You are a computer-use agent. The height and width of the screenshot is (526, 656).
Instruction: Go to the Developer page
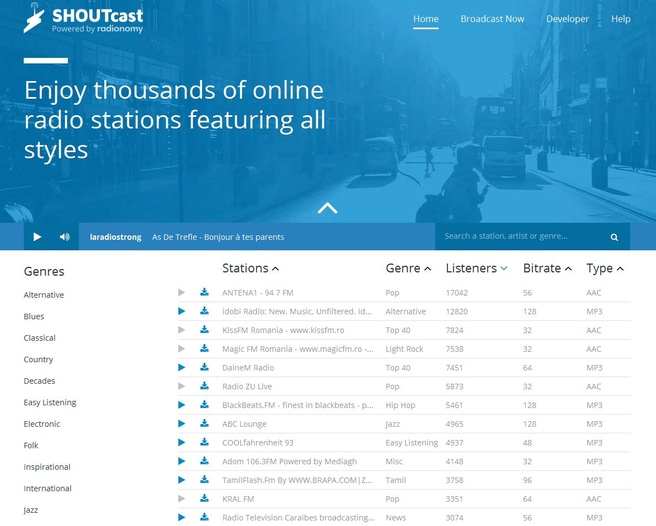coord(567,19)
